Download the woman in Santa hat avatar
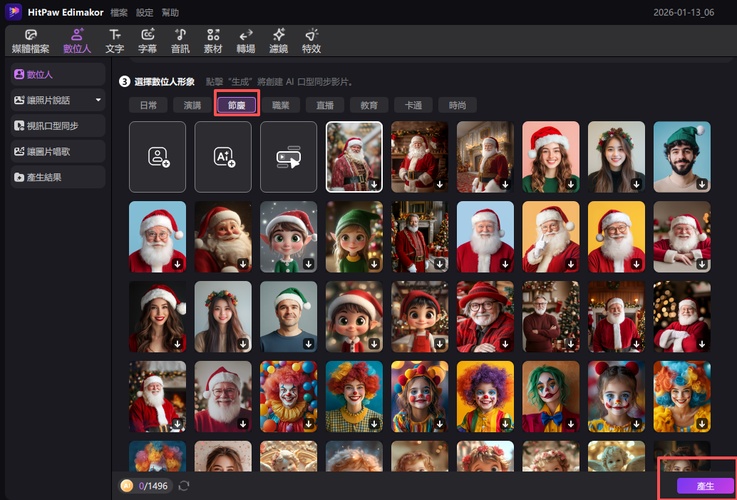 571,184
